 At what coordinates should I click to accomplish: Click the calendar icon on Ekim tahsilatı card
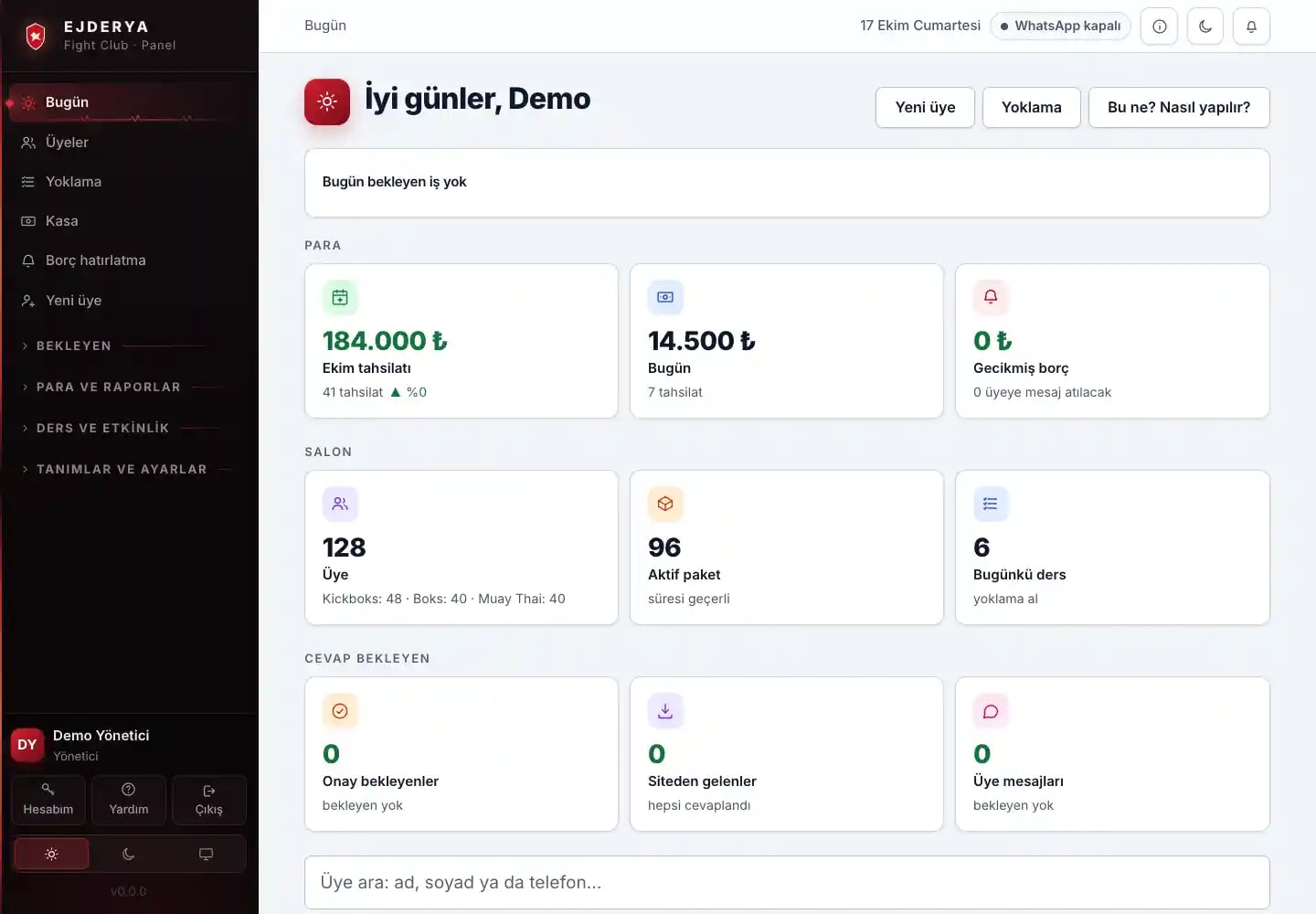click(340, 297)
